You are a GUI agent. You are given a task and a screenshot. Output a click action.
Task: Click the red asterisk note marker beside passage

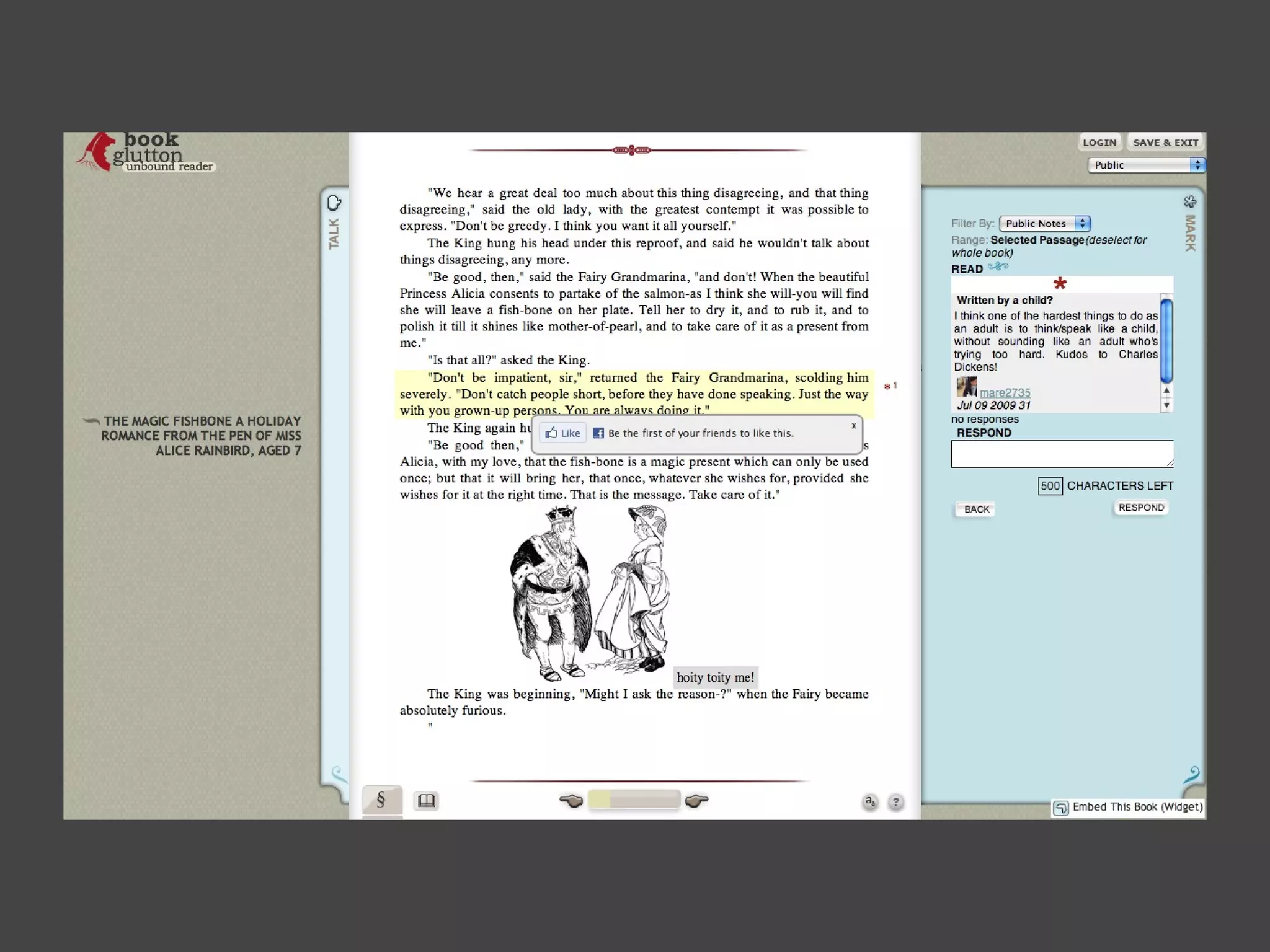[889, 387]
